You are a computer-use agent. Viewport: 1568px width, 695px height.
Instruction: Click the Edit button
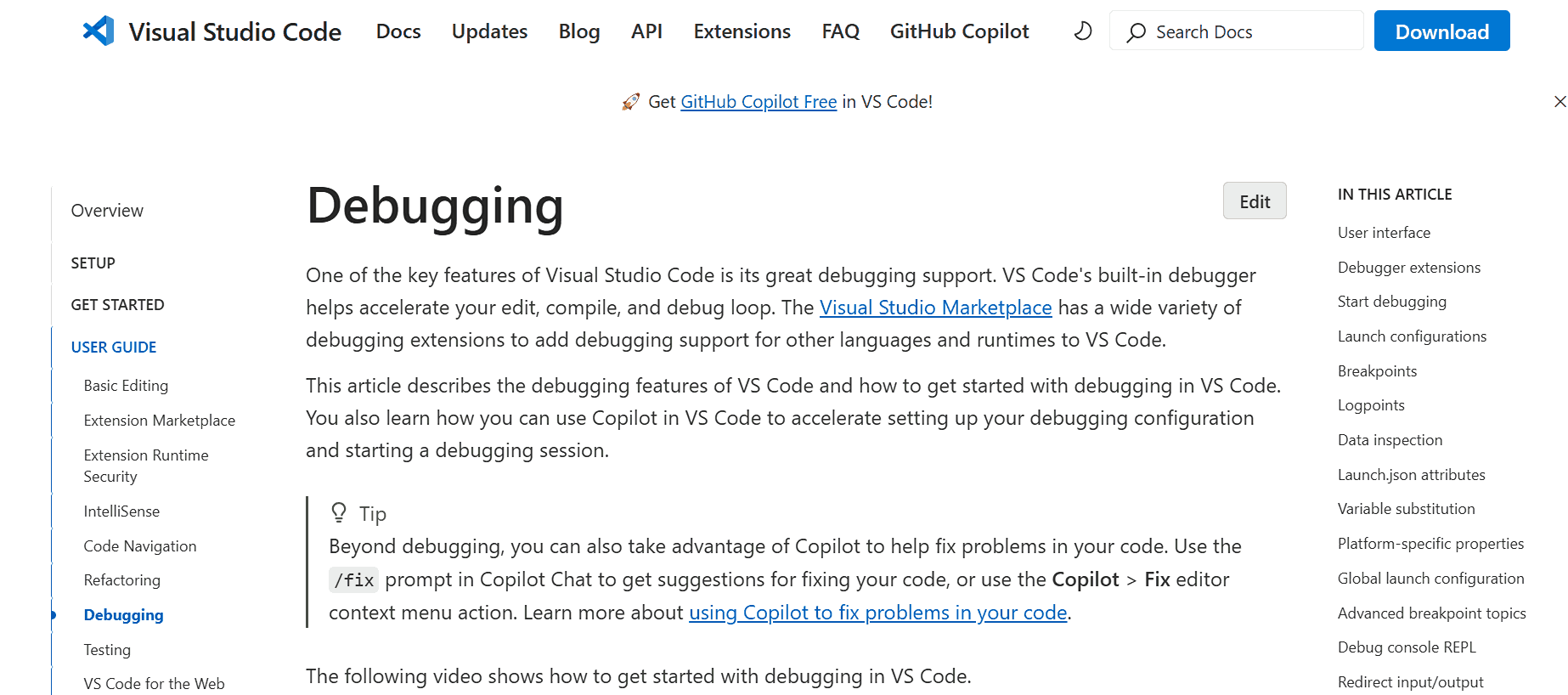(1255, 201)
